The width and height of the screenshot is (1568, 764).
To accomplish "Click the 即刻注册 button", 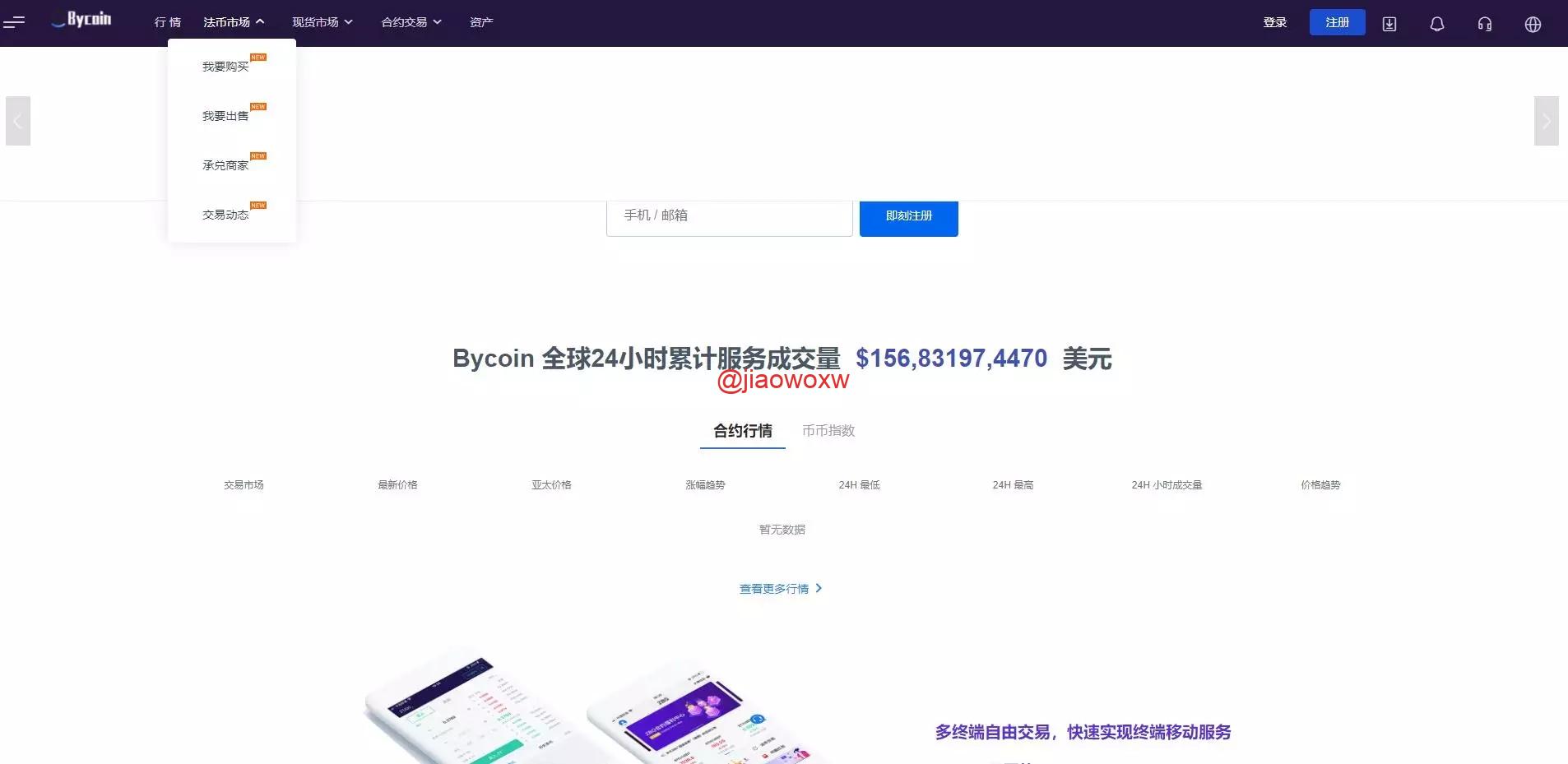I will point(909,218).
